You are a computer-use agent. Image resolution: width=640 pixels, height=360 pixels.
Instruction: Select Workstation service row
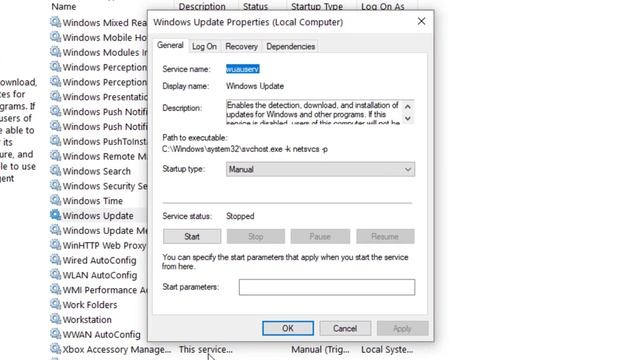coord(87,320)
